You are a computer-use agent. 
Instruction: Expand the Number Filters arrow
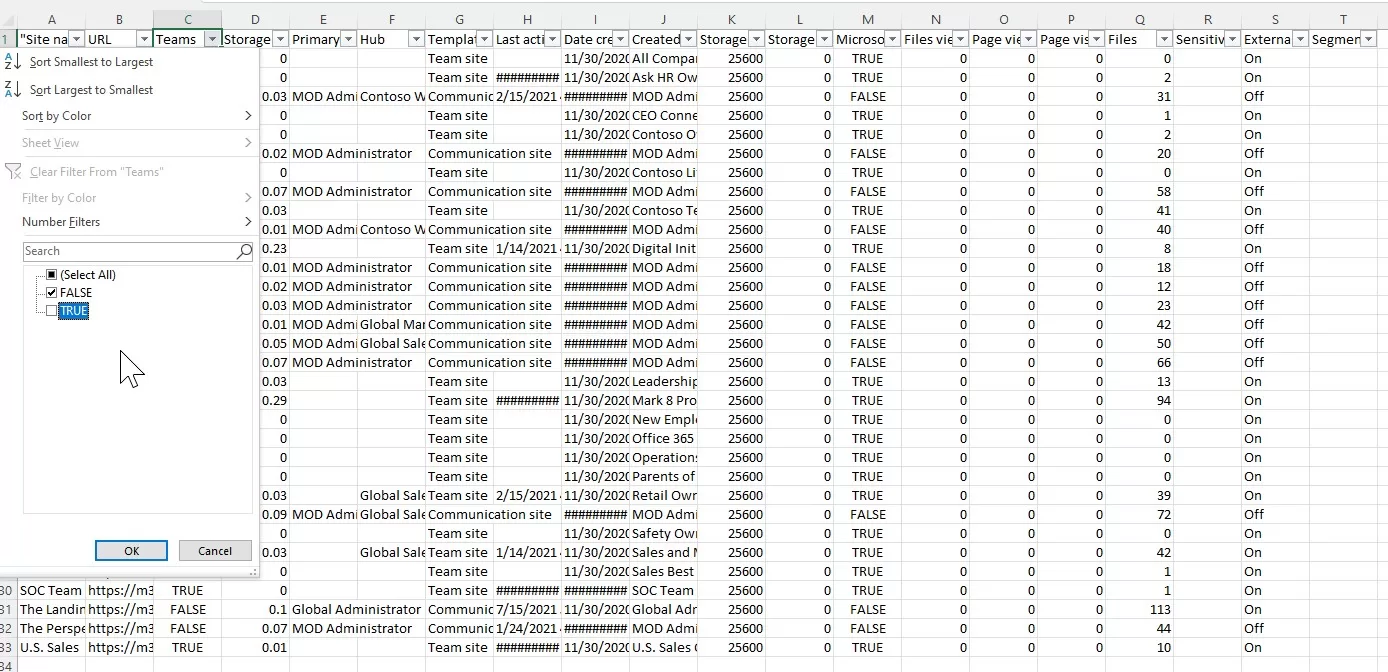click(248, 222)
